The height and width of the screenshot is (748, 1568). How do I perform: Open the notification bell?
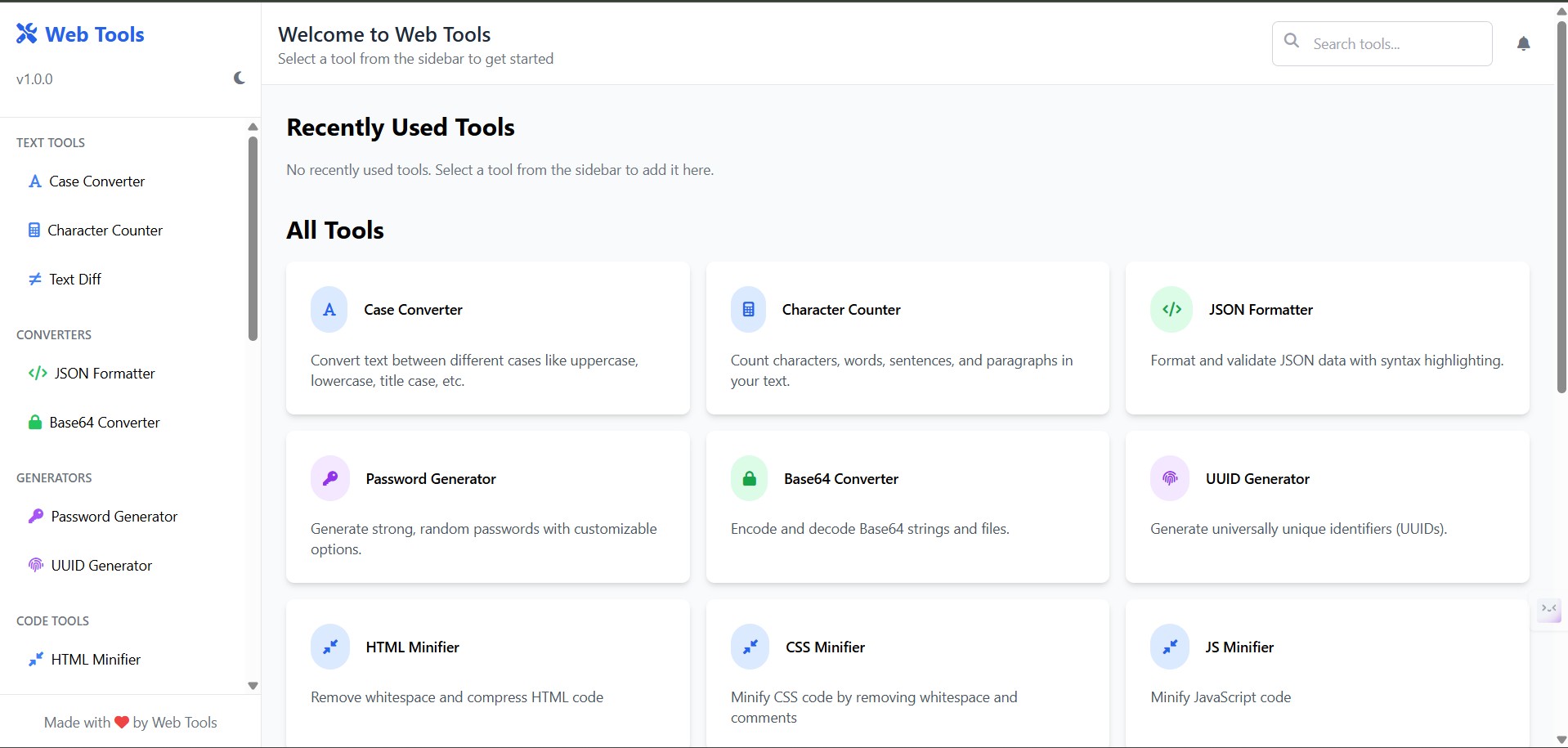[1524, 43]
